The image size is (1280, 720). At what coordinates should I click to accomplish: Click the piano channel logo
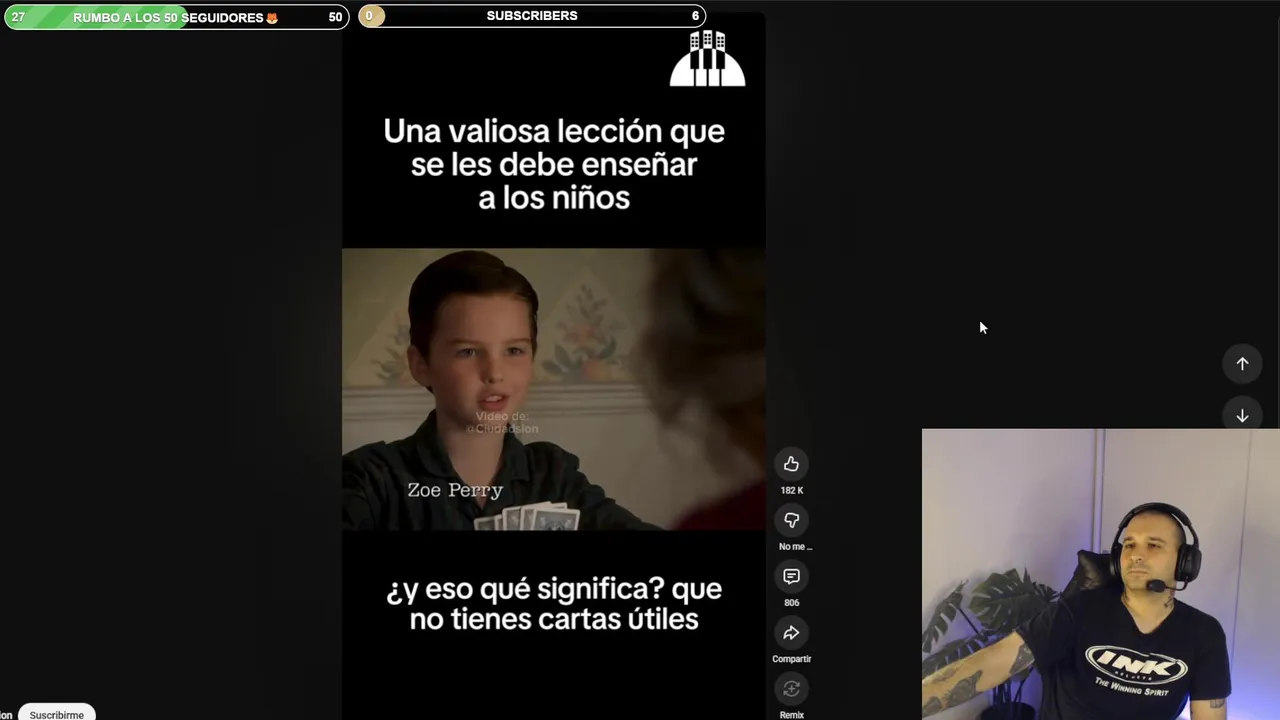coord(707,58)
